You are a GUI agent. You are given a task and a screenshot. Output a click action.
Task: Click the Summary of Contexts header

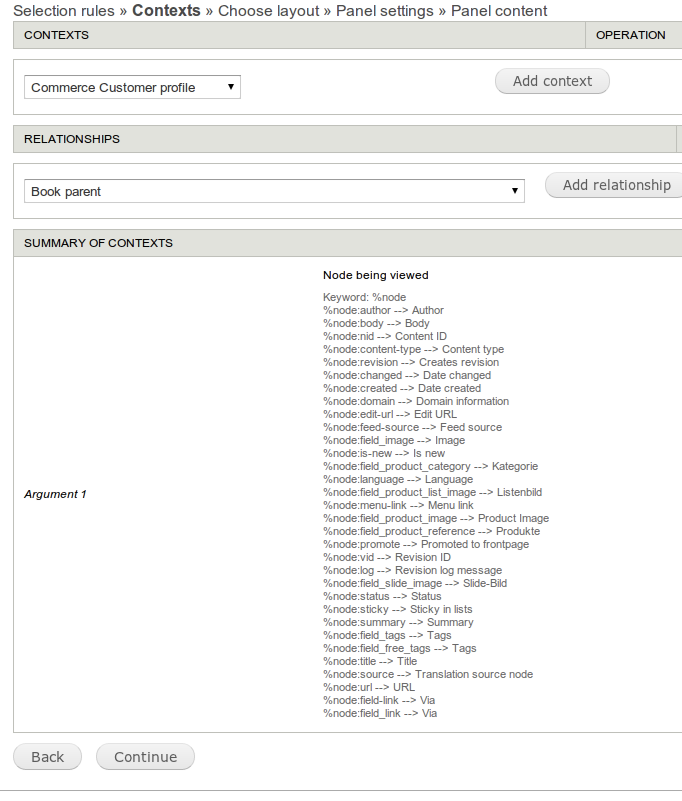click(x=98, y=243)
